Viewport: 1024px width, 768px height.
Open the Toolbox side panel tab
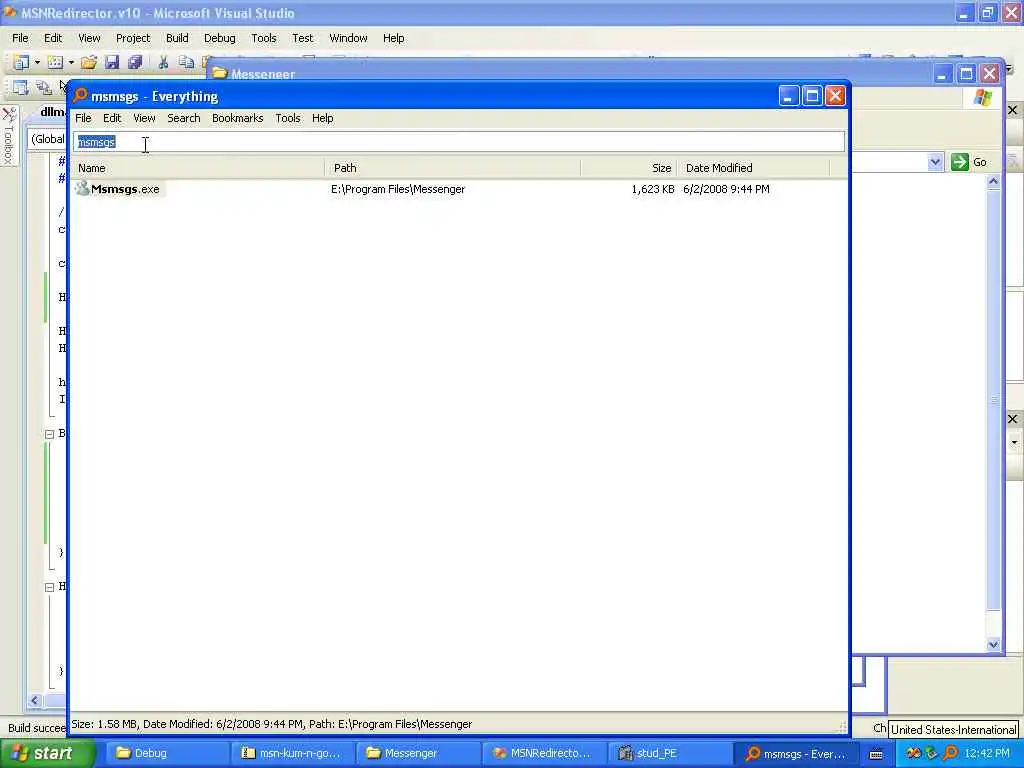[8, 136]
